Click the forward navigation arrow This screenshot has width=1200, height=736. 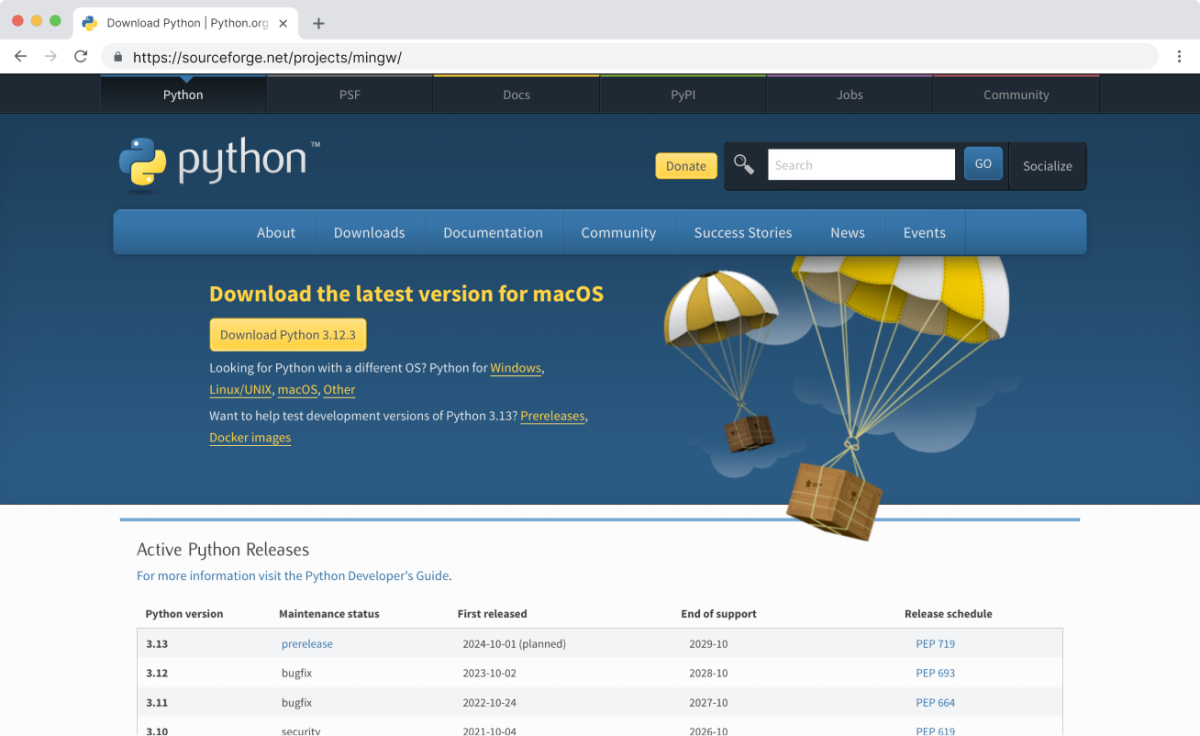coord(50,57)
